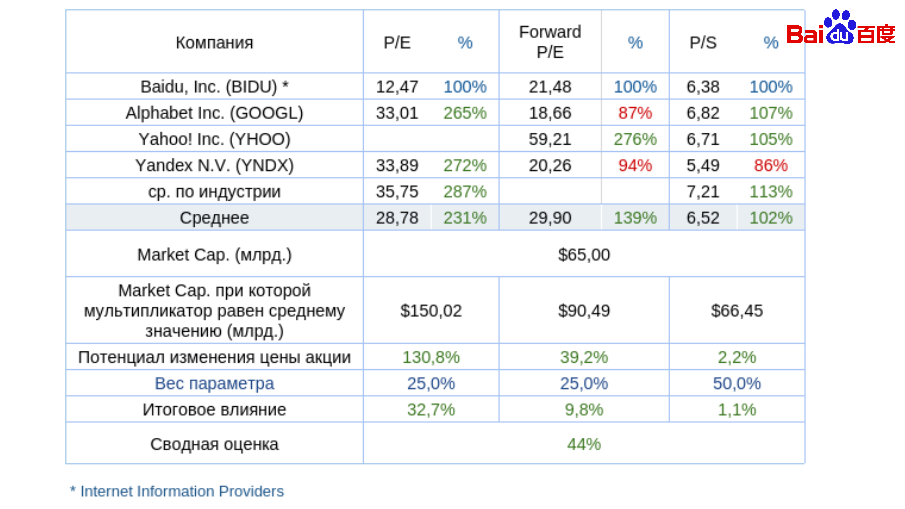Click the 50,0% parameter weight cell

[737, 383]
